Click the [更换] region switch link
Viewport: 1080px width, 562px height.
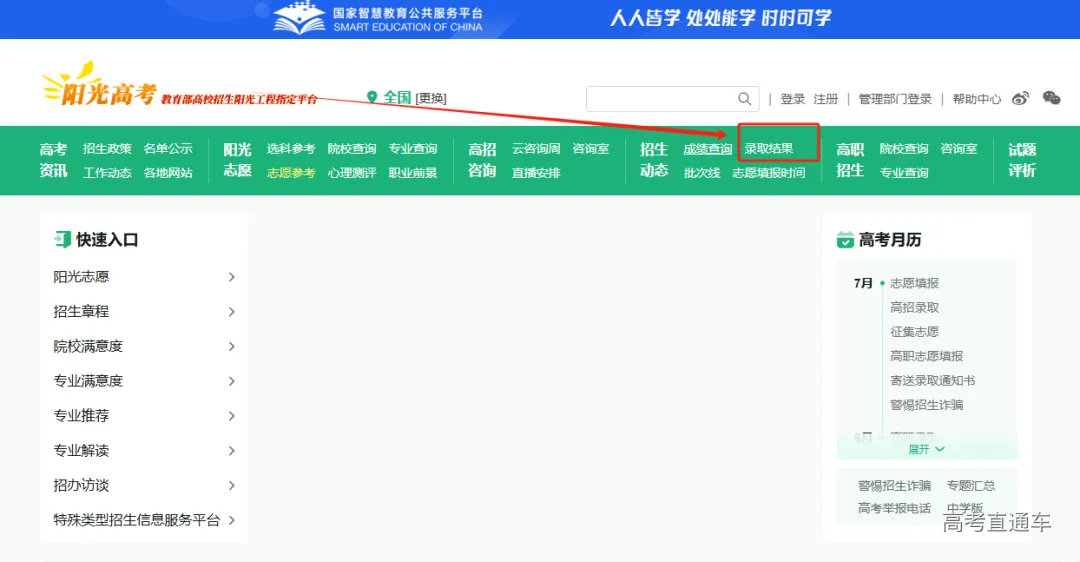pos(431,98)
